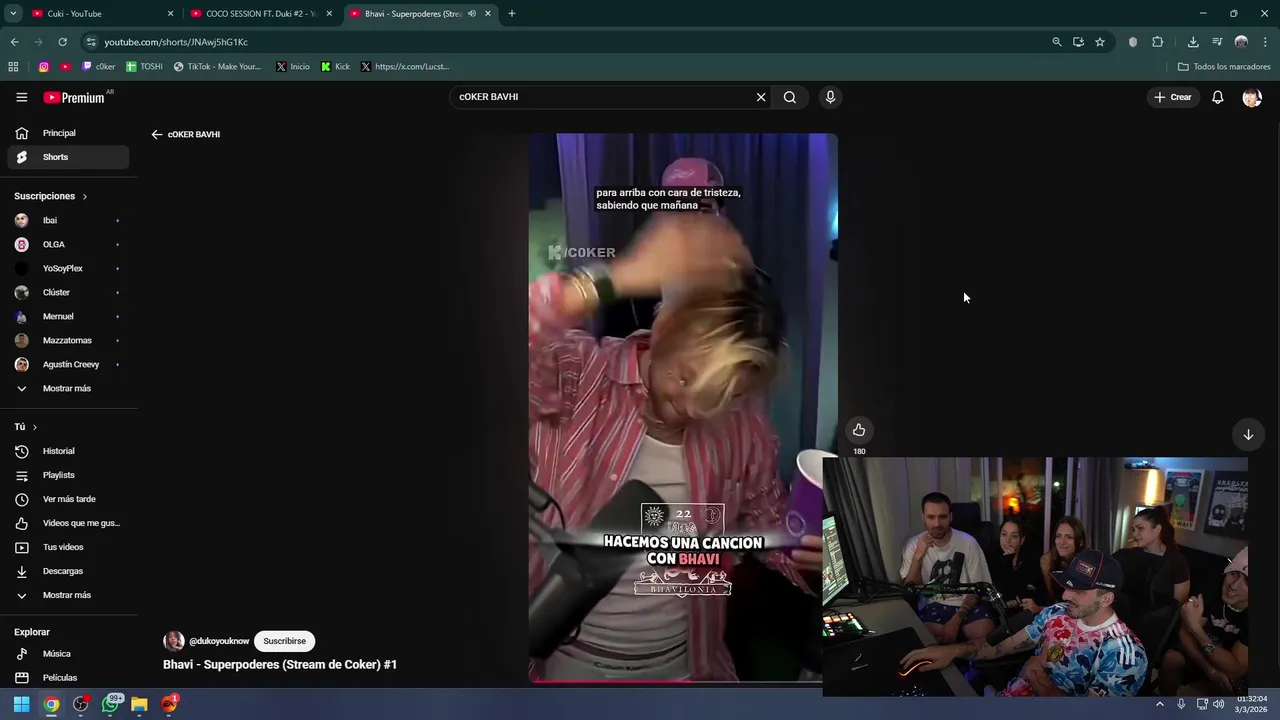The width and height of the screenshot is (1280, 720).
Task: Click the browser back button
Action: [14, 42]
